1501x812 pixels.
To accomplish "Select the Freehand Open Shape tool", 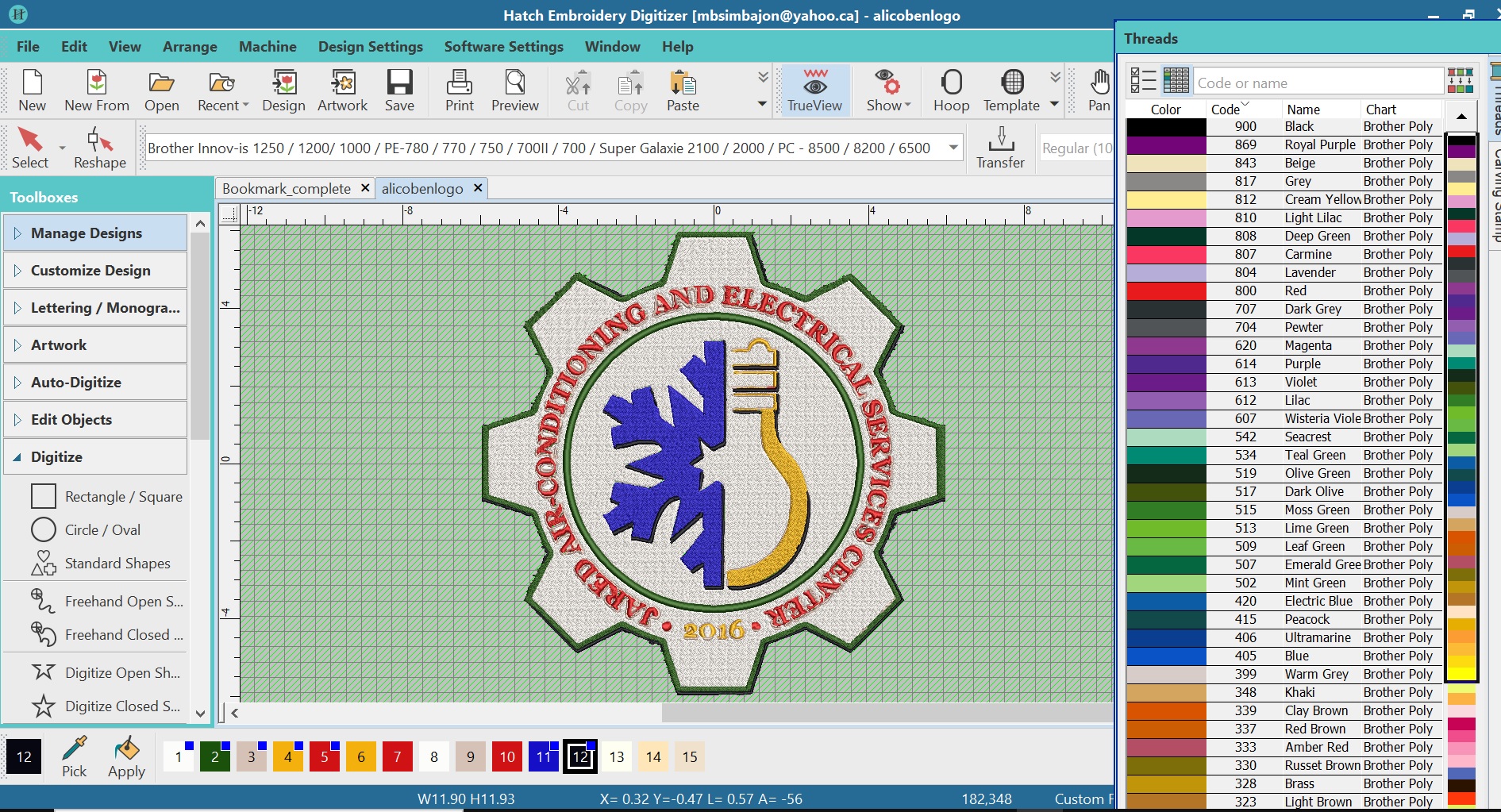I will [x=107, y=602].
